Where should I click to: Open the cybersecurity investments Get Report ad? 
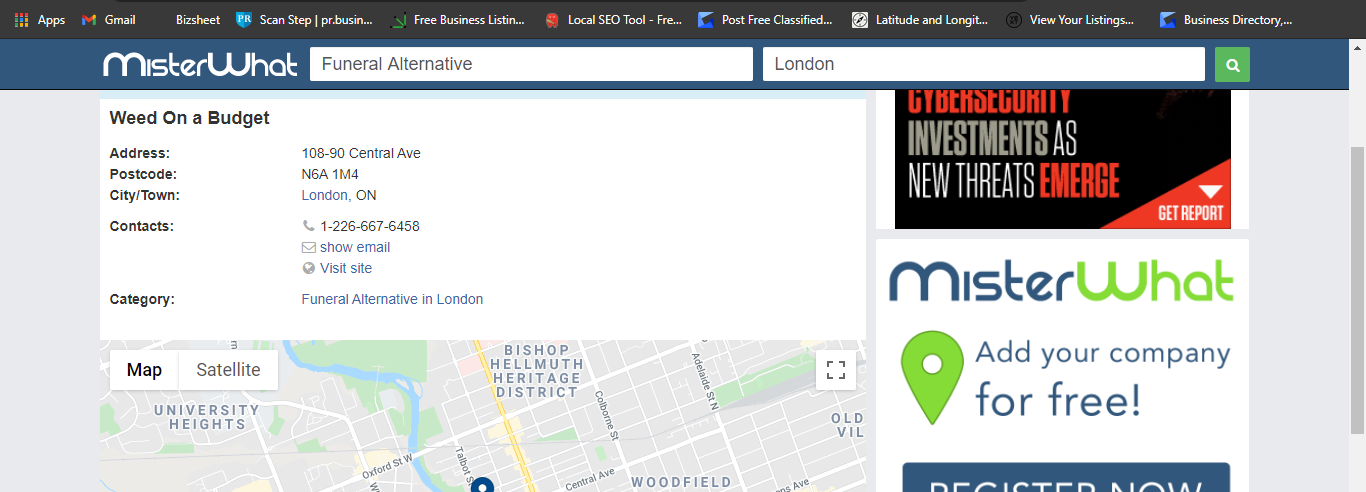click(1062, 159)
